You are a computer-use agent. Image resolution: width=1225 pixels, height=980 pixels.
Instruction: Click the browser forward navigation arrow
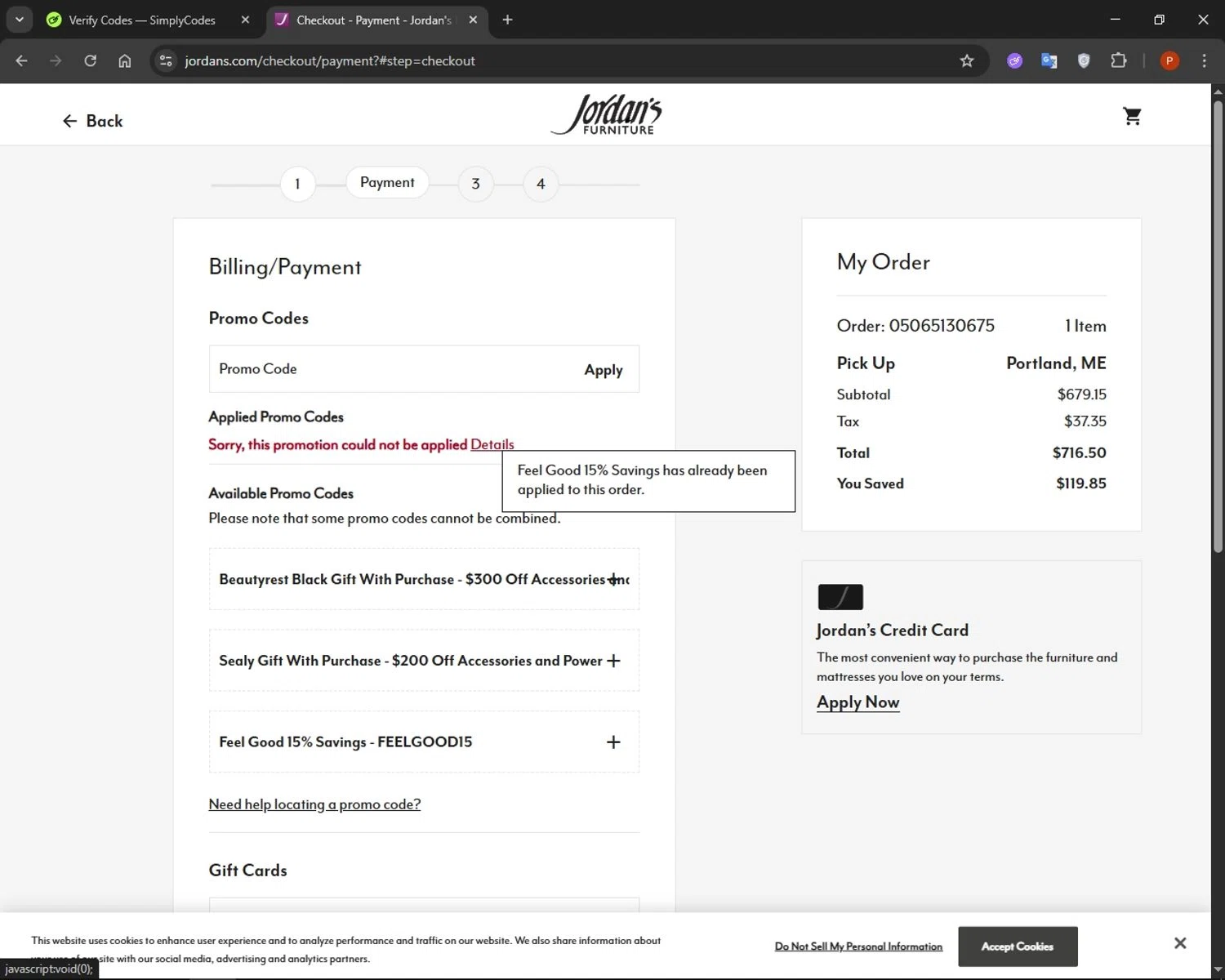coord(56,60)
